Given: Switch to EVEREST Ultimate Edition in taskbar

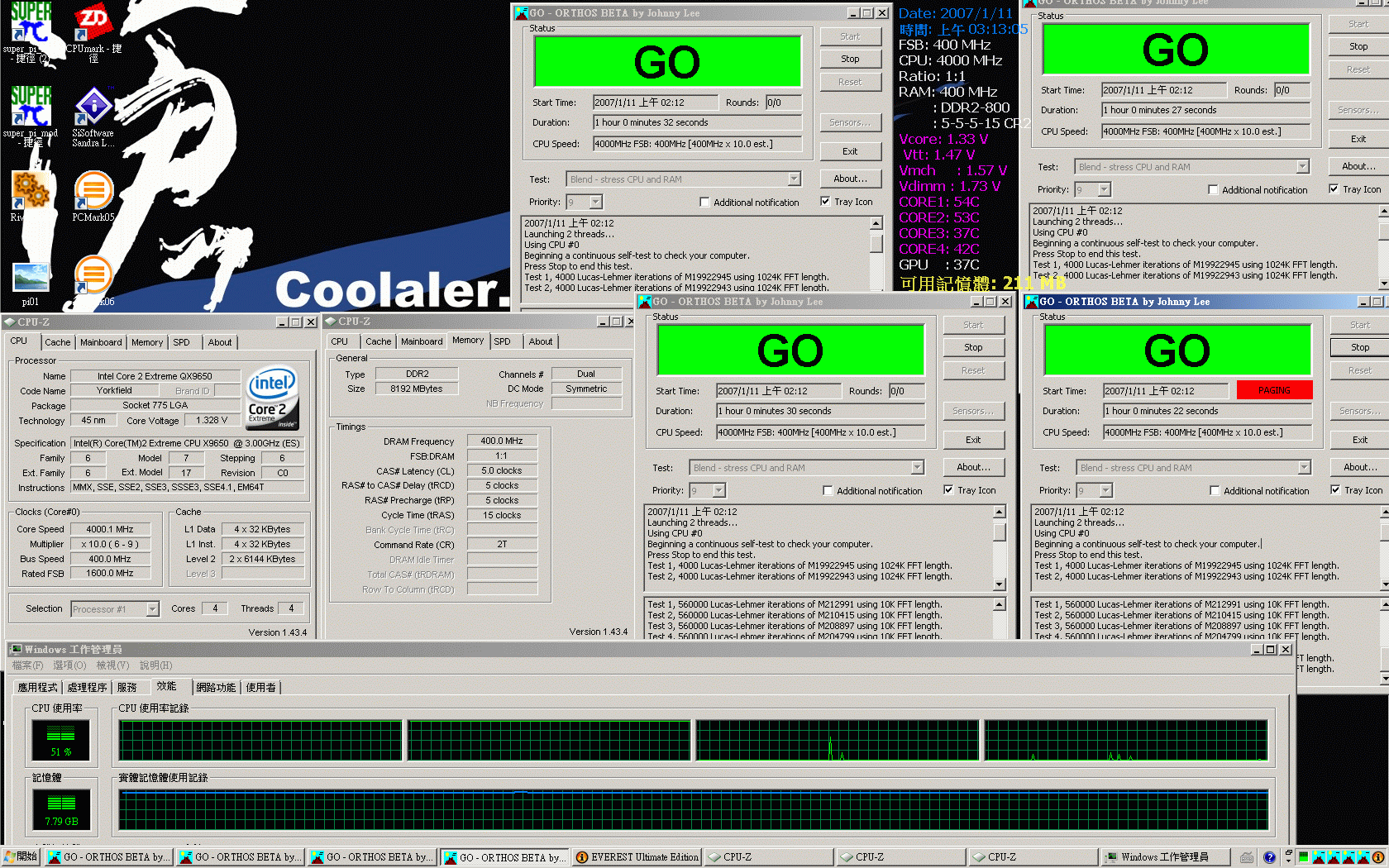Looking at the screenshot, I should click(x=637, y=857).
